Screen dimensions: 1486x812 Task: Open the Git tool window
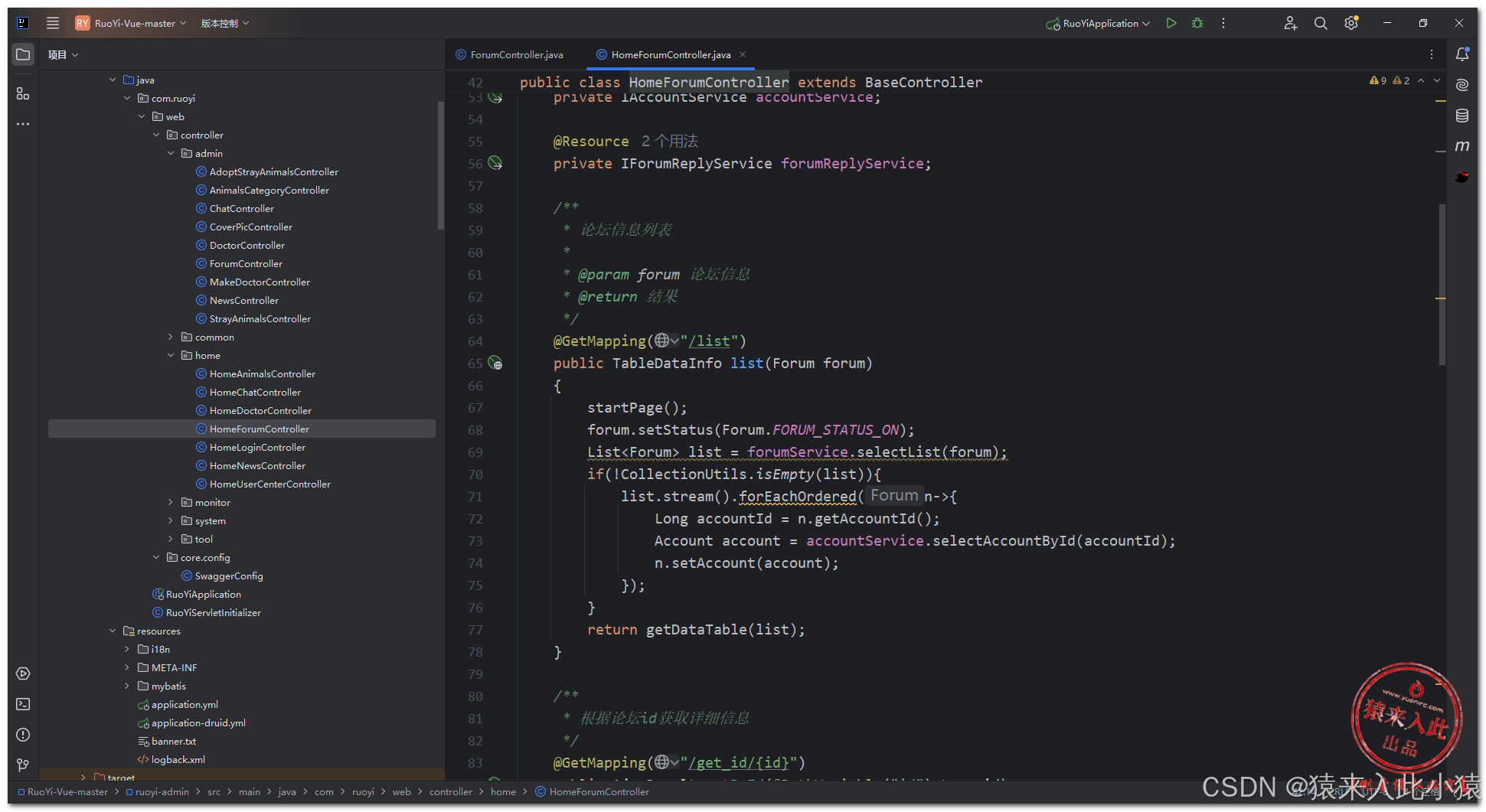(x=23, y=765)
